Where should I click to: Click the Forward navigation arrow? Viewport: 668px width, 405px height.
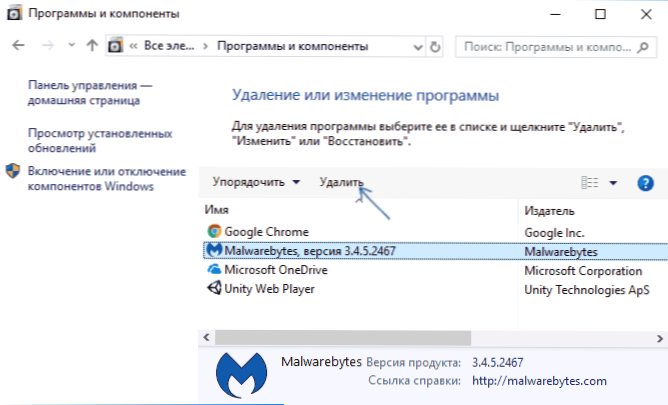click(x=48, y=45)
